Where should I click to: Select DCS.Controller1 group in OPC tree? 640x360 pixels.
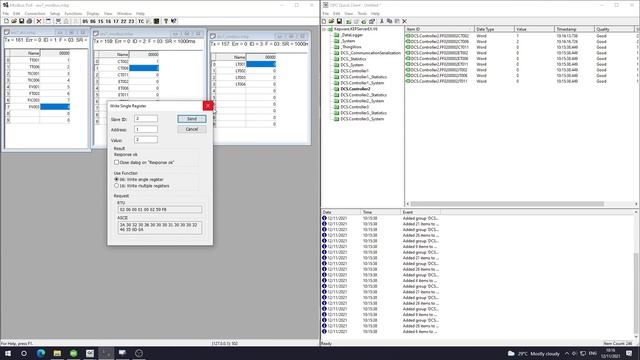point(354,71)
